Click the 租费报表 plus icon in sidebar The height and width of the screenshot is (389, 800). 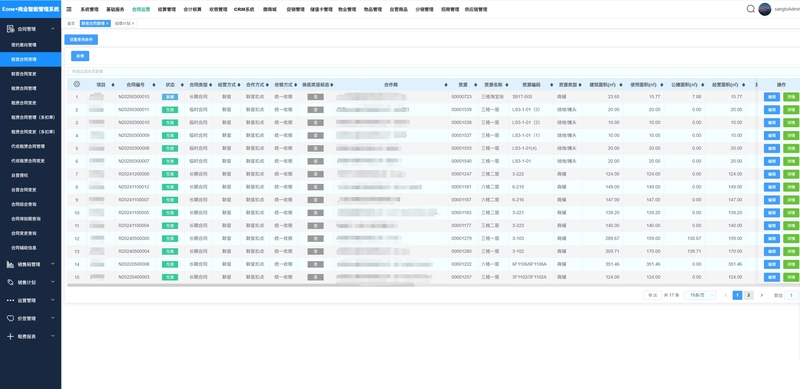(10, 336)
